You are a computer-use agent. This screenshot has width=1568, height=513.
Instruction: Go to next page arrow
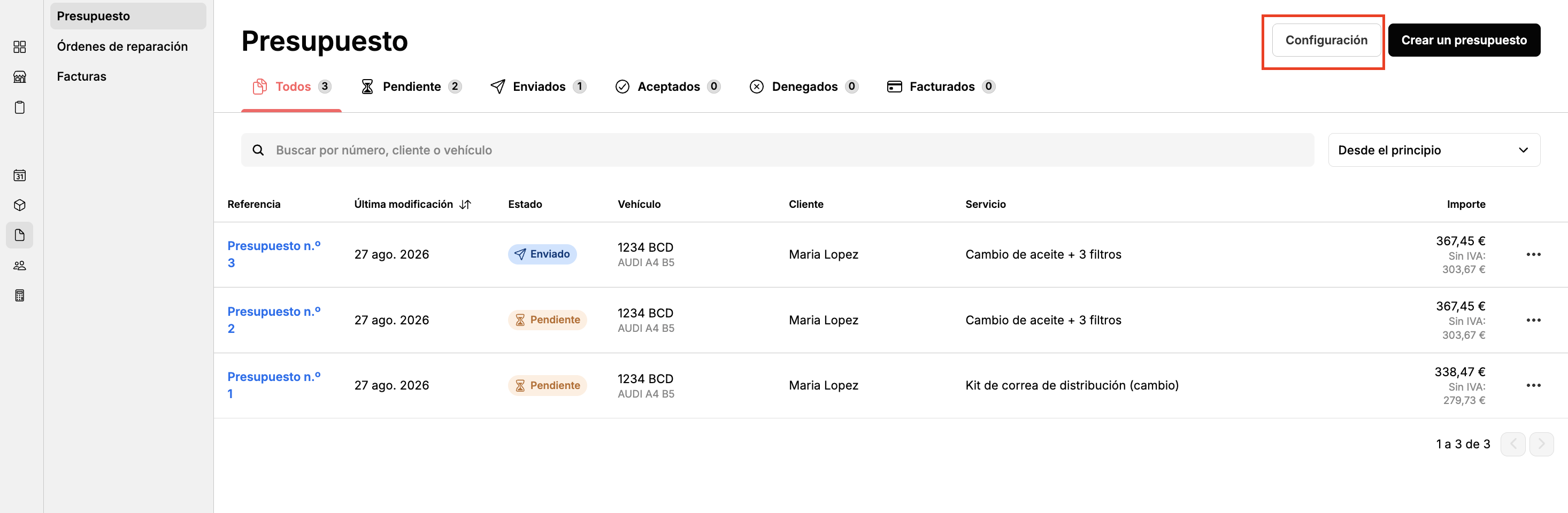[1541, 444]
